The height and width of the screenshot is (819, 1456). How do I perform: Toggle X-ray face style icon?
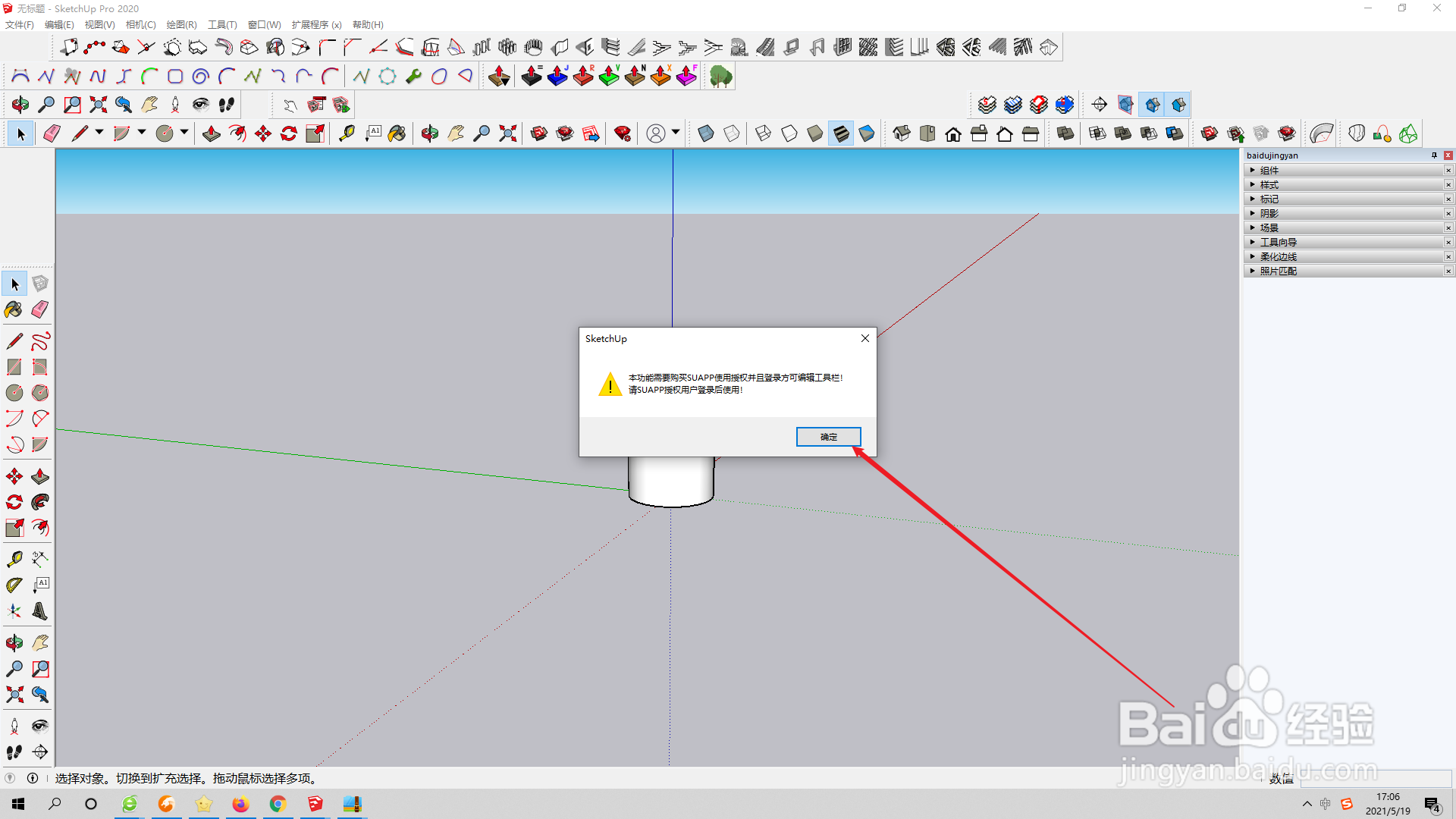(706, 134)
